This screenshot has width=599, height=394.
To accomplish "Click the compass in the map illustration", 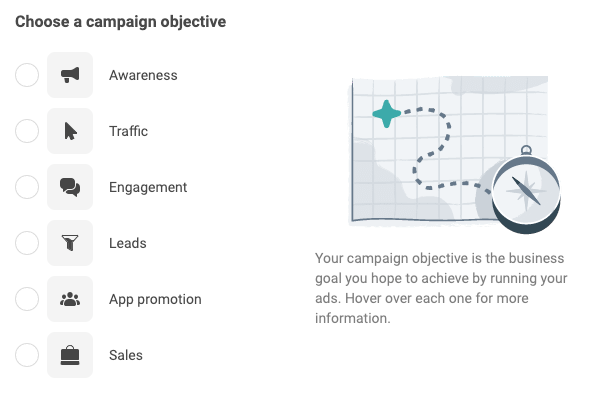I will point(526,190).
